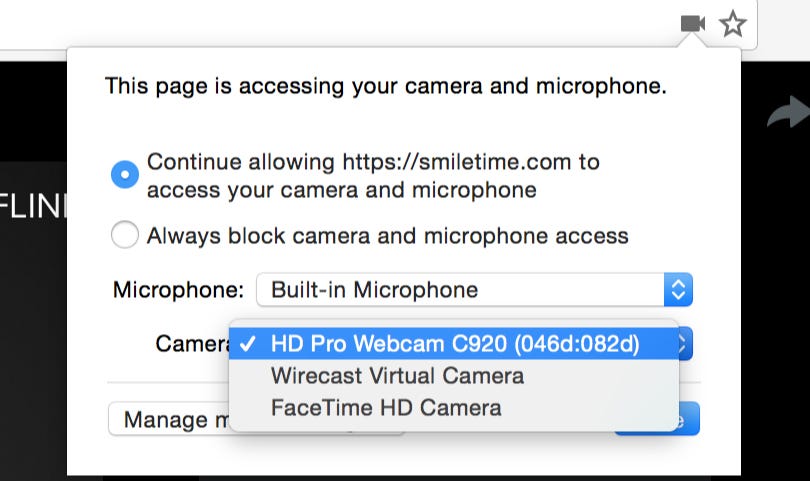Click the camera icon in the address bar
The width and height of the screenshot is (810, 481).
(x=692, y=23)
